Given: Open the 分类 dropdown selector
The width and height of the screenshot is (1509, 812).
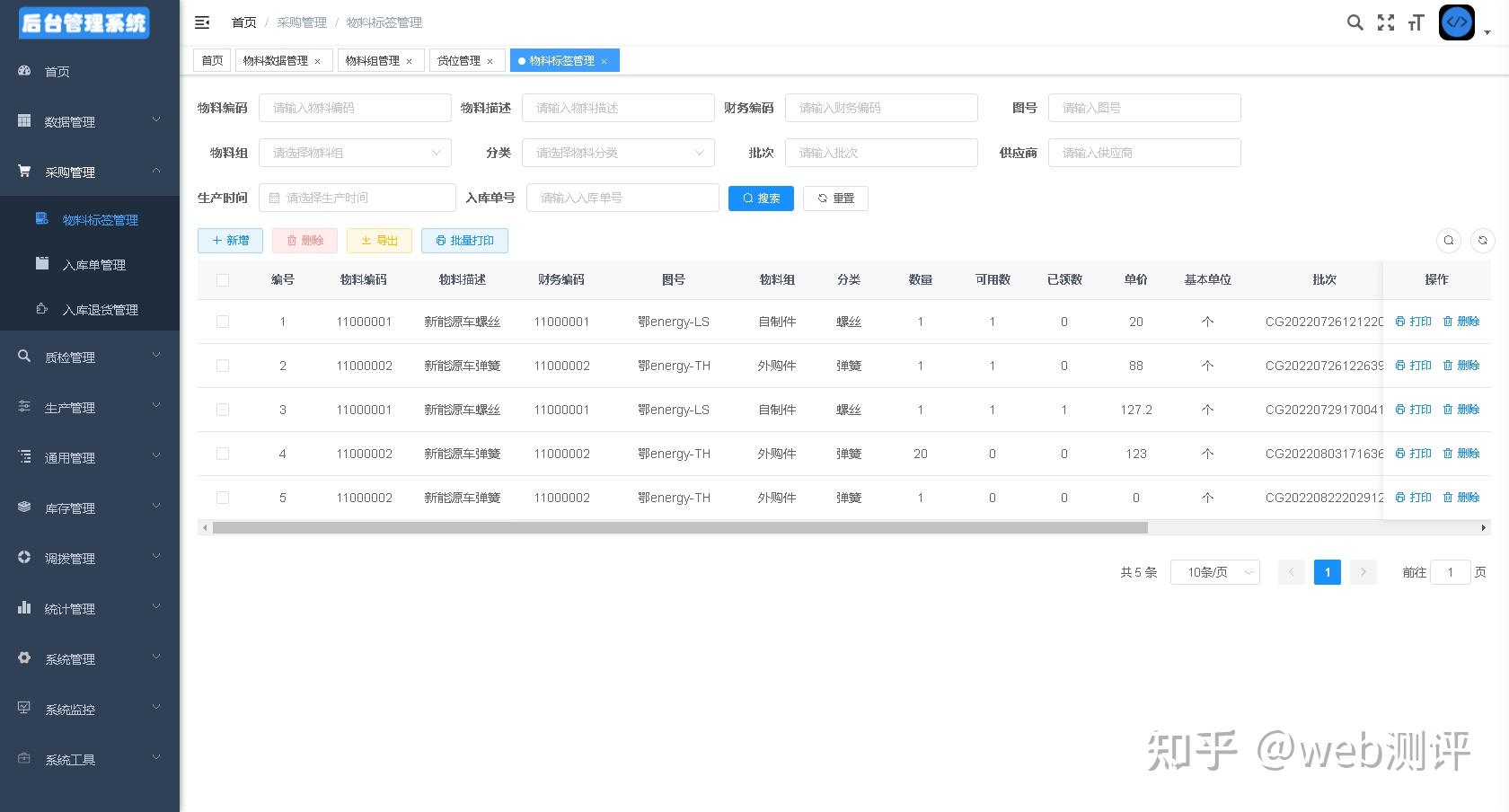Looking at the screenshot, I should [618, 153].
